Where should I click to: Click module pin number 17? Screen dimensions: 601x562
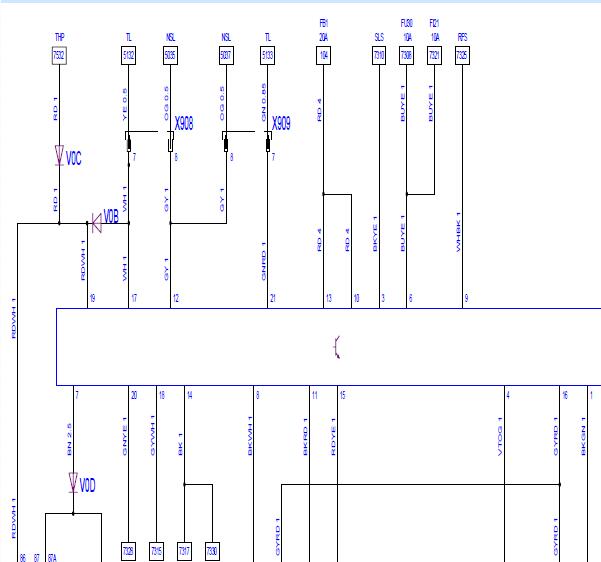(x=134, y=298)
